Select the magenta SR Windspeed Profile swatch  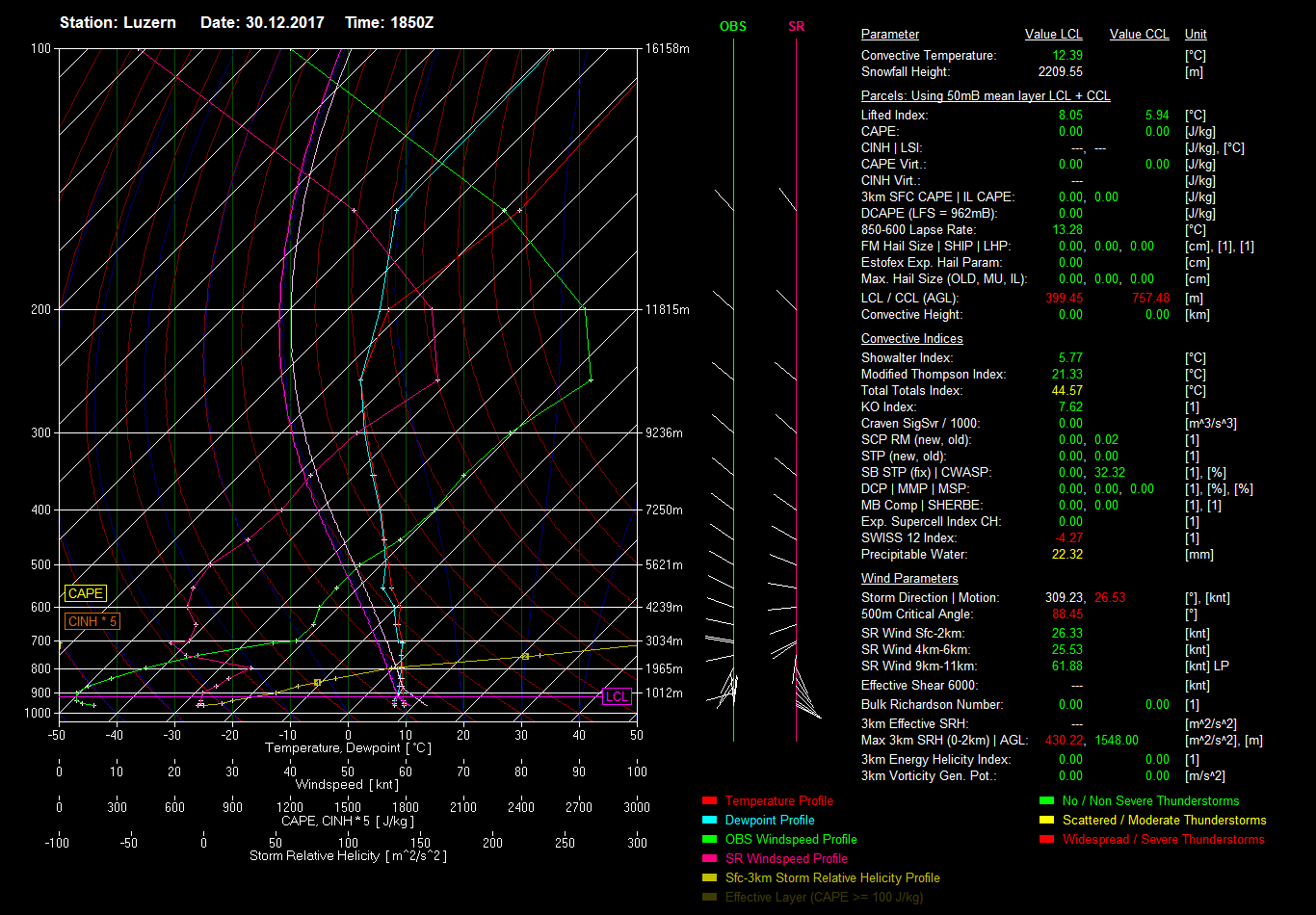[x=709, y=858]
